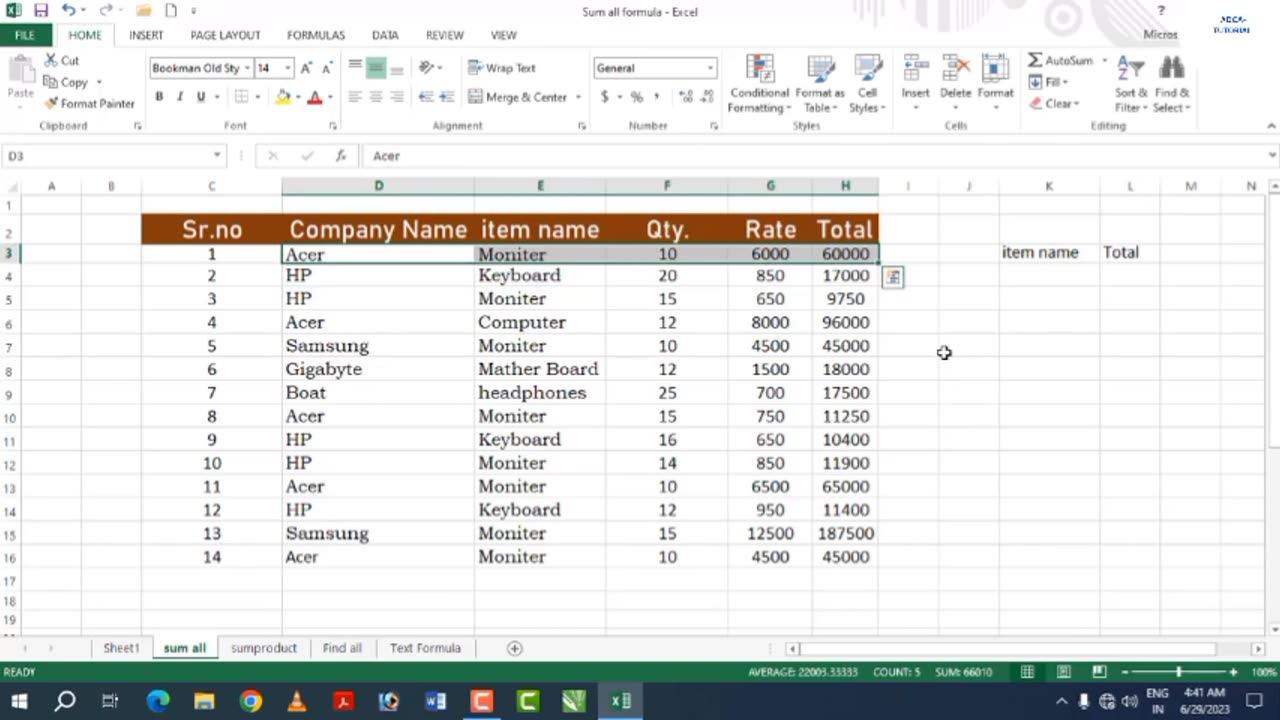1280x720 pixels.
Task: Add a new sheet with the plus icon
Action: point(514,648)
